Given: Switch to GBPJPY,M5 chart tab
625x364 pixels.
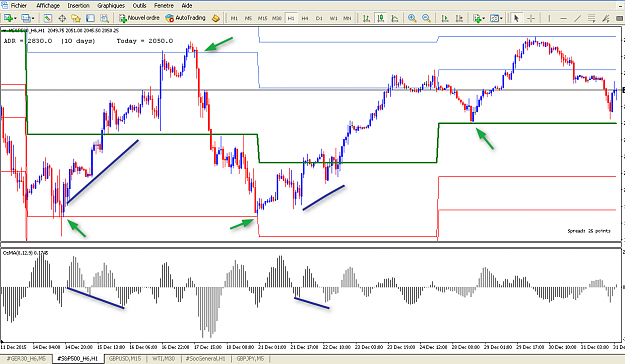Looking at the screenshot, I should click(x=250, y=359).
